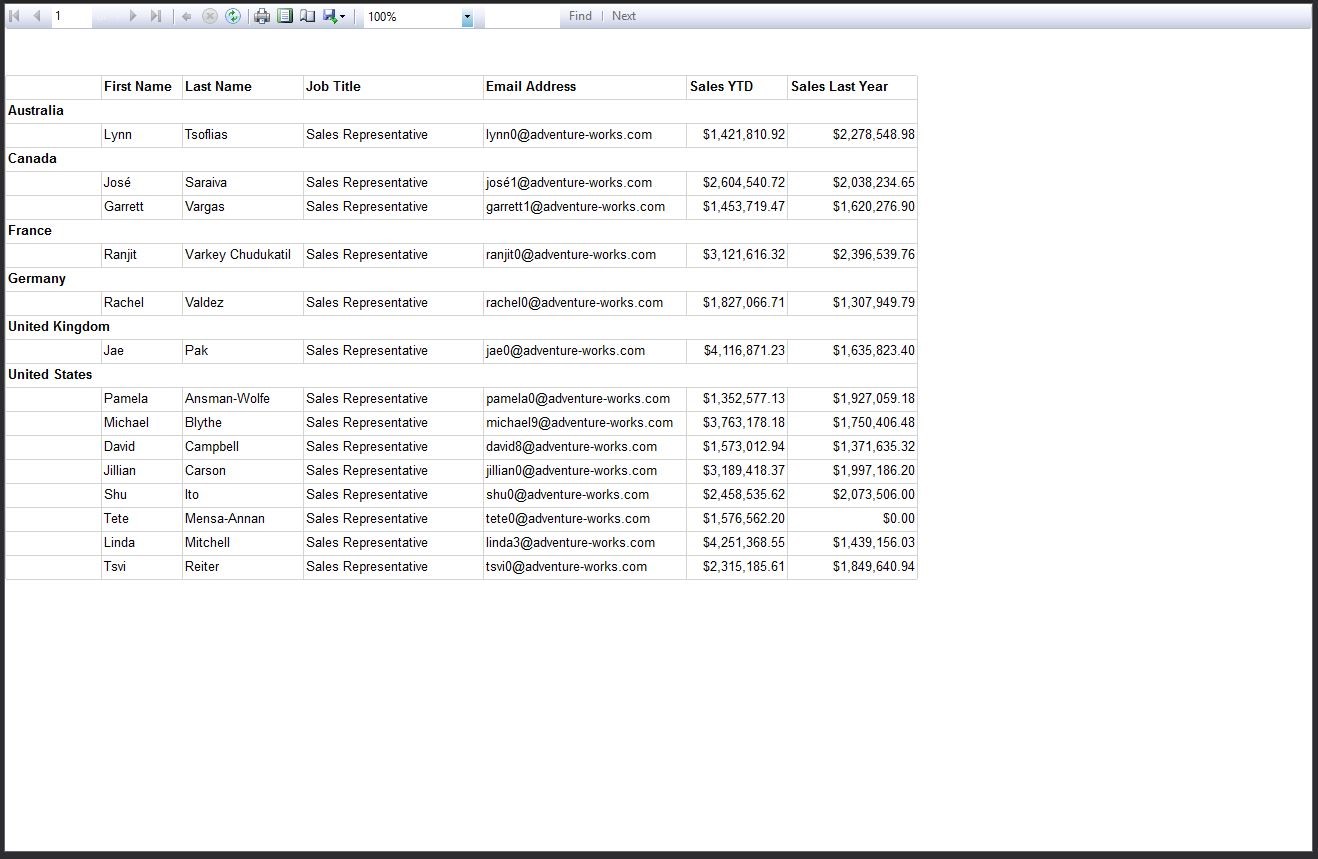Return to the parent report
This screenshot has width=1318, height=859.
186,16
